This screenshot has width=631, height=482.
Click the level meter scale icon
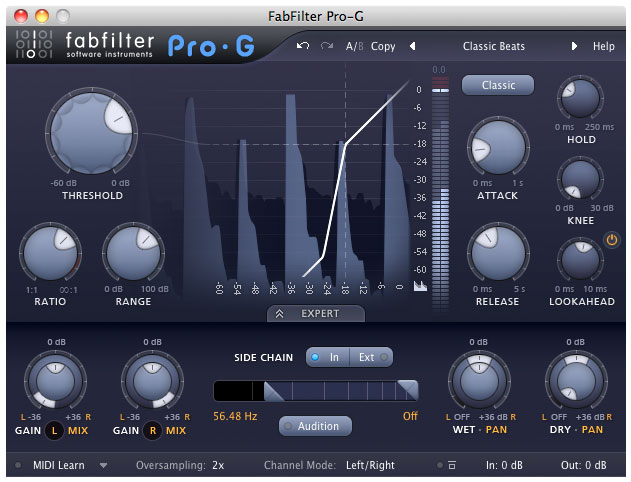pyautogui.click(x=420, y=285)
